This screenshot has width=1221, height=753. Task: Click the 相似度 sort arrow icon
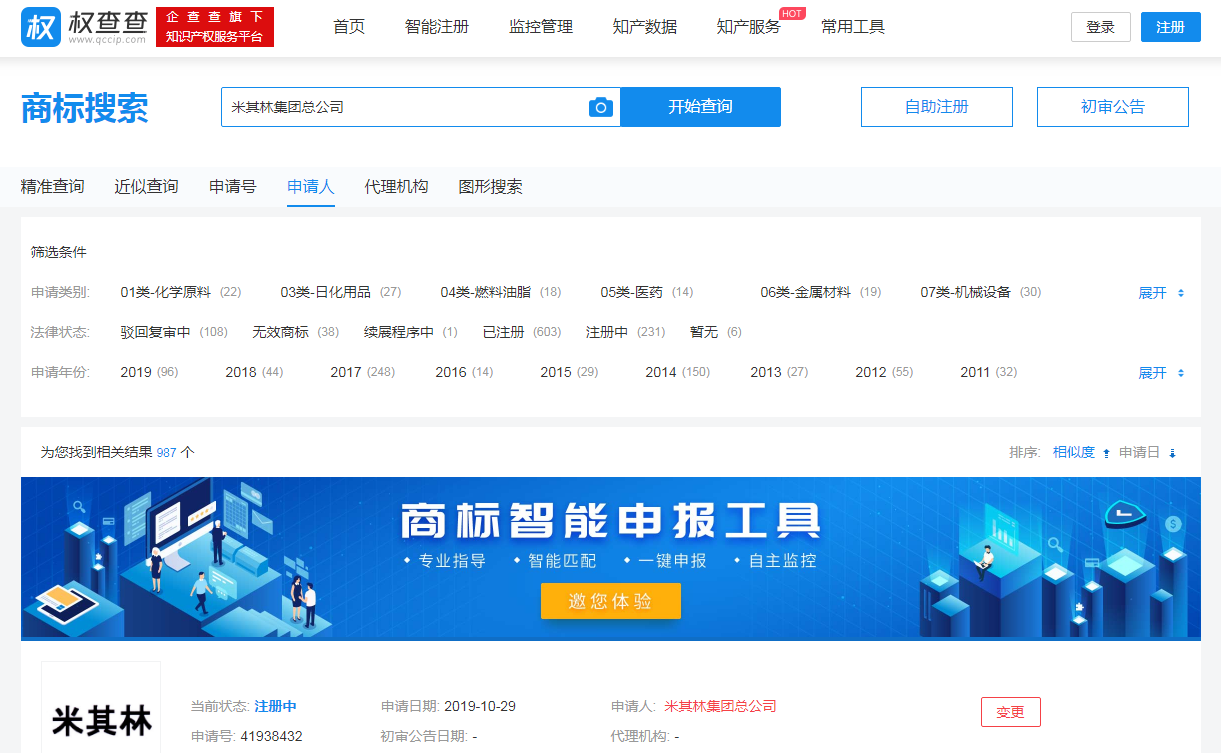click(x=1106, y=453)
